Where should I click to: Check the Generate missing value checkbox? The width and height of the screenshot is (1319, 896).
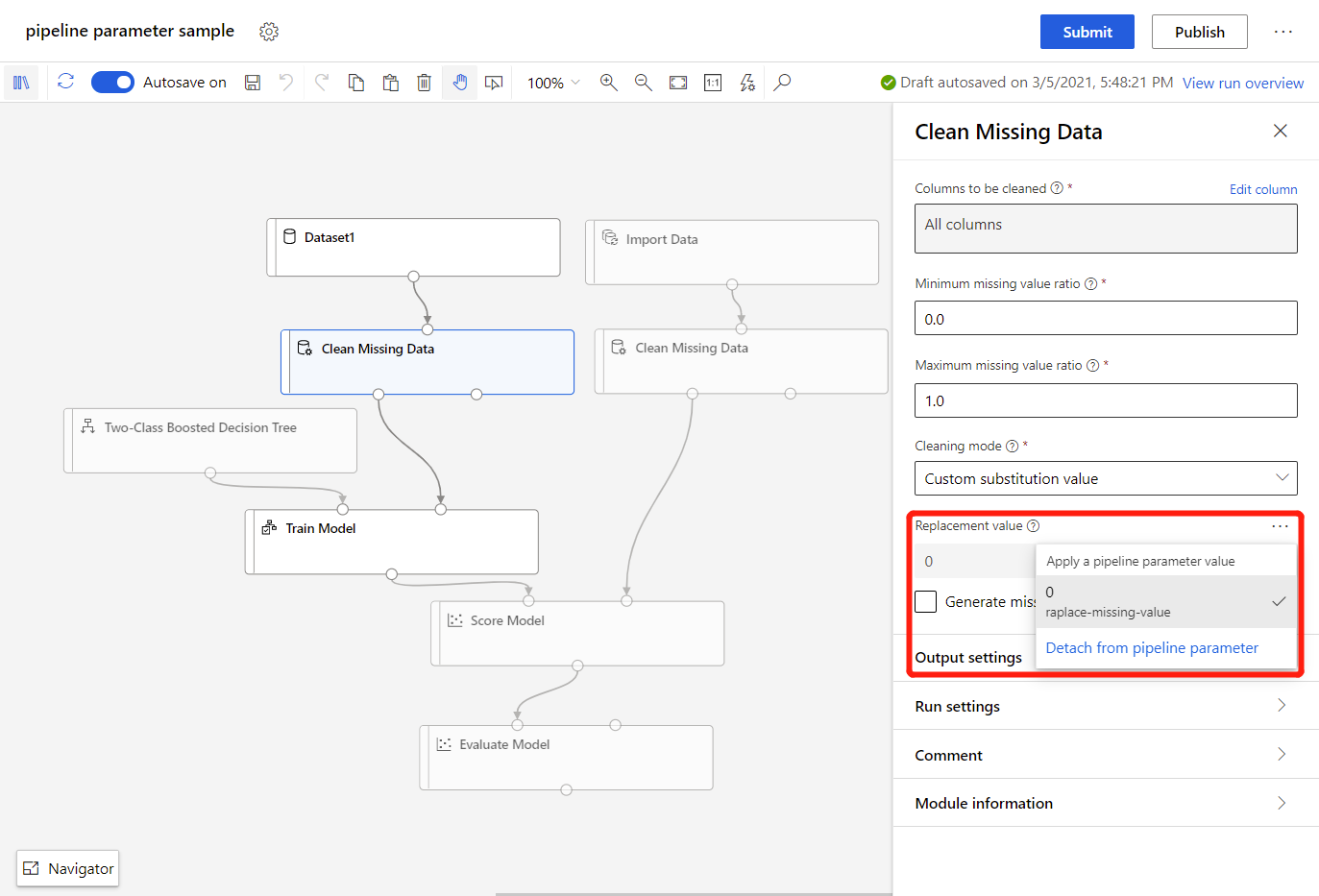click(x=926, y=601)
